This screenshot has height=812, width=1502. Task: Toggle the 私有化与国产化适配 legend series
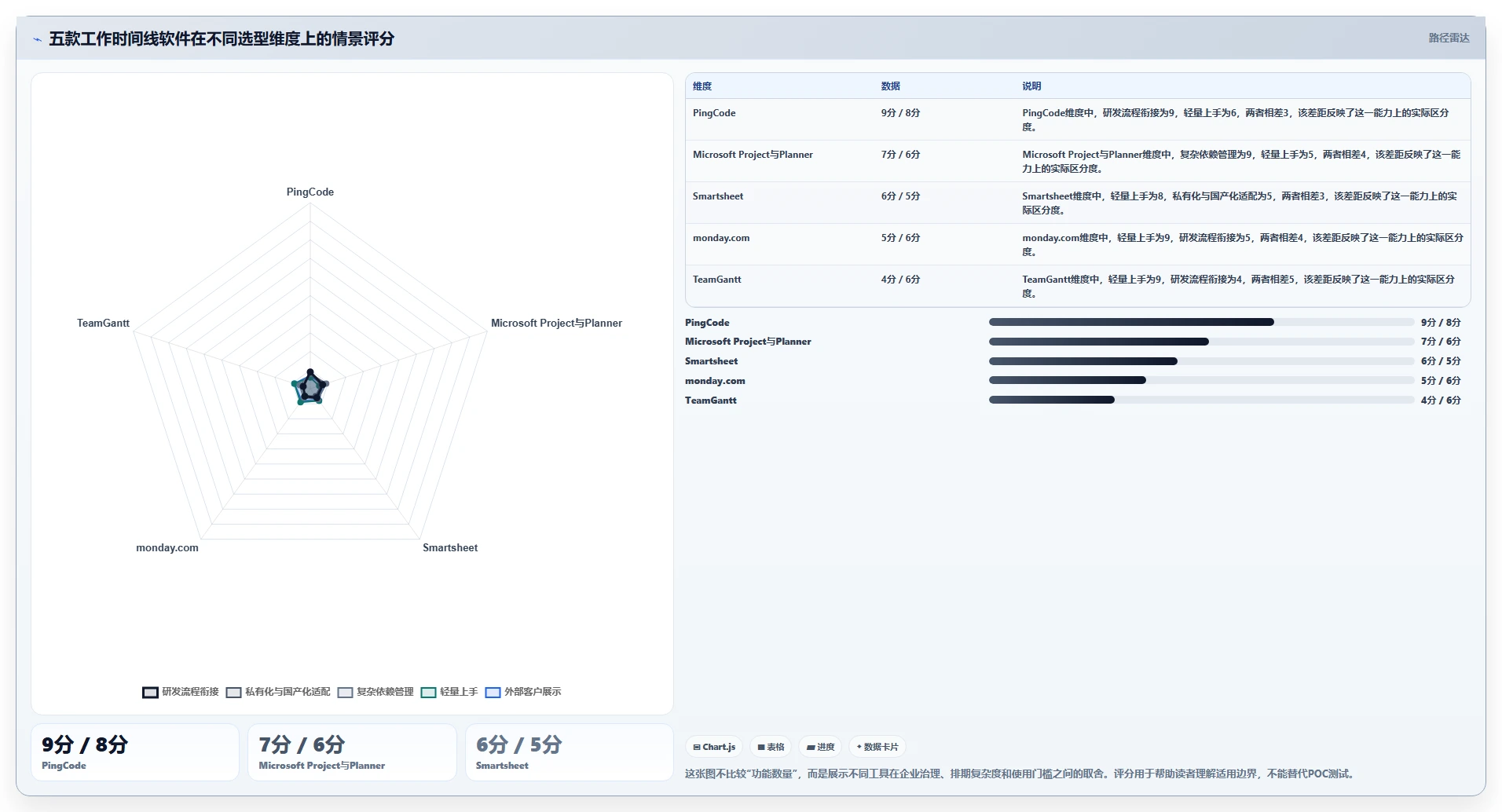pos(278,692)
